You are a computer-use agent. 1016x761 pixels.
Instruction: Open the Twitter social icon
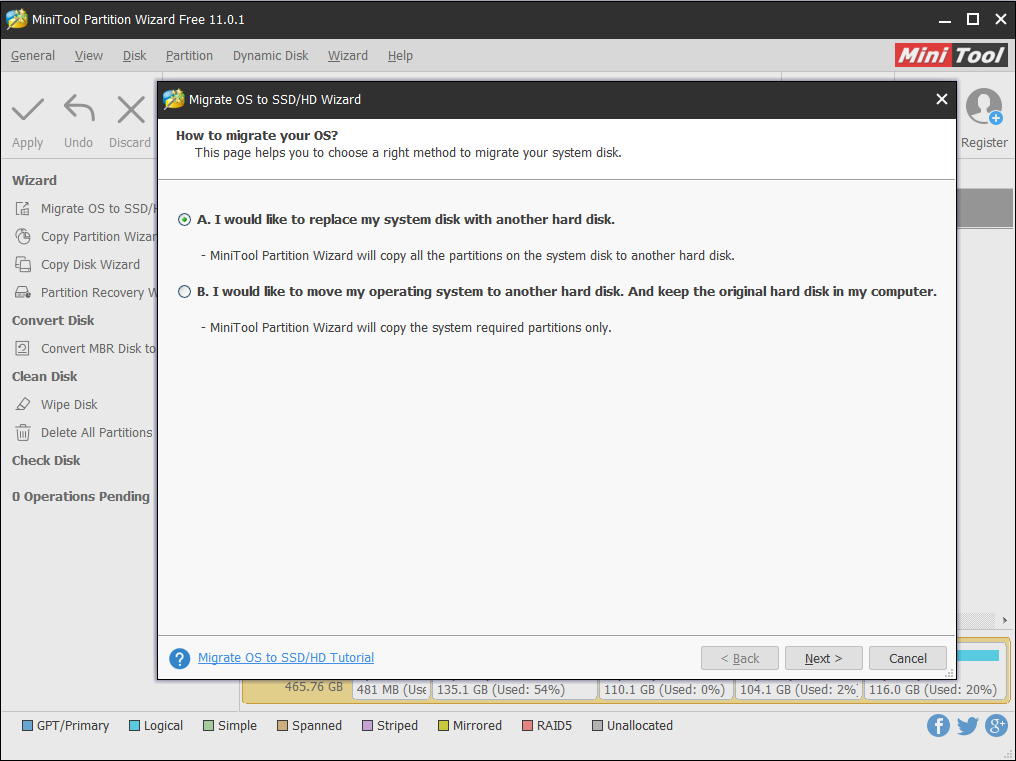tap(967, 725)
